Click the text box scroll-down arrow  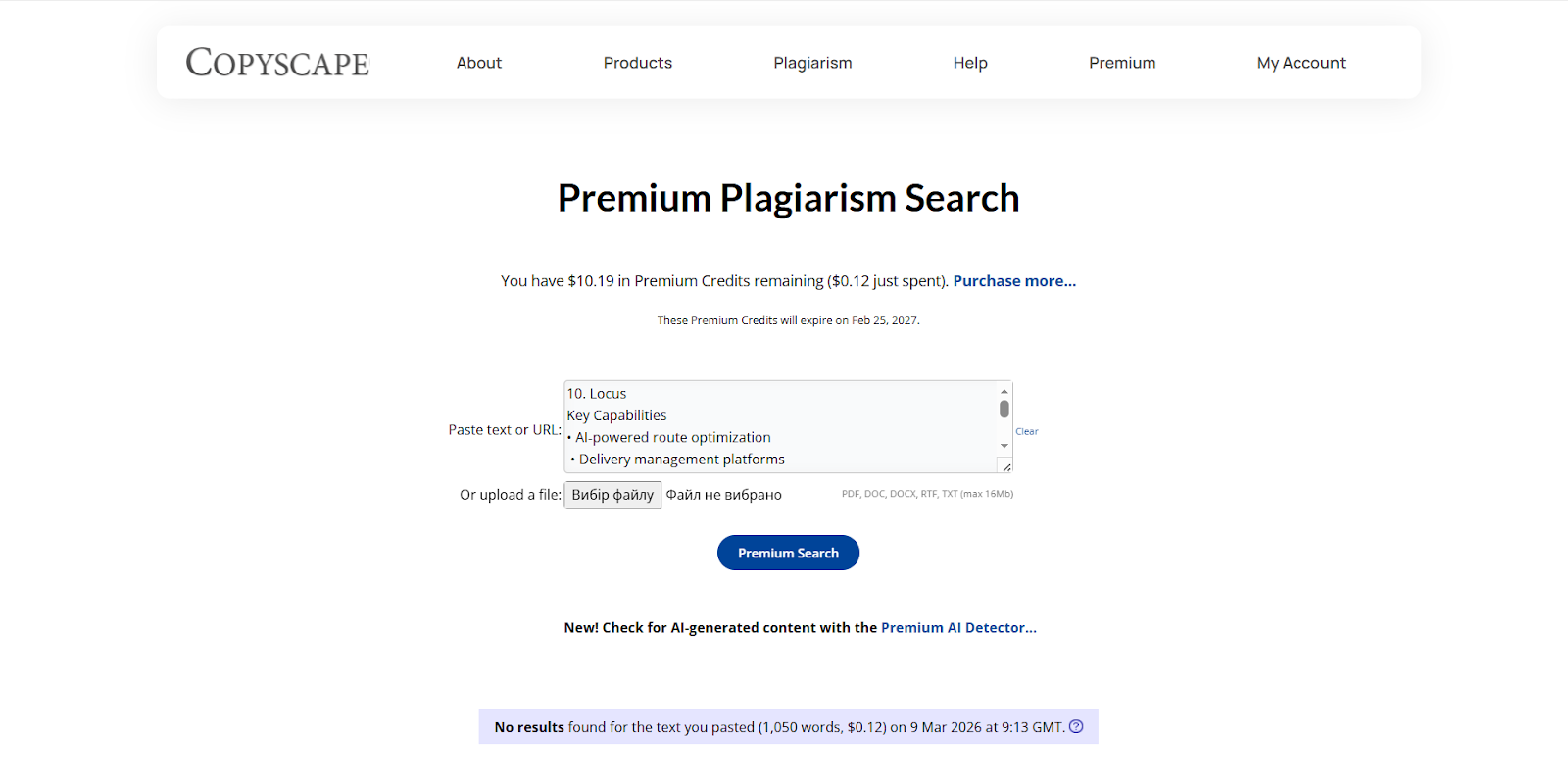1004,446
